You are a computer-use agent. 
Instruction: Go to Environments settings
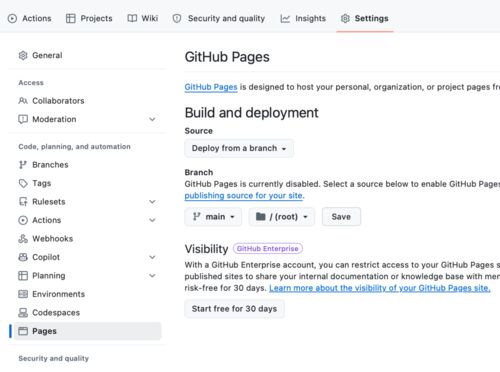click(87, 294)
